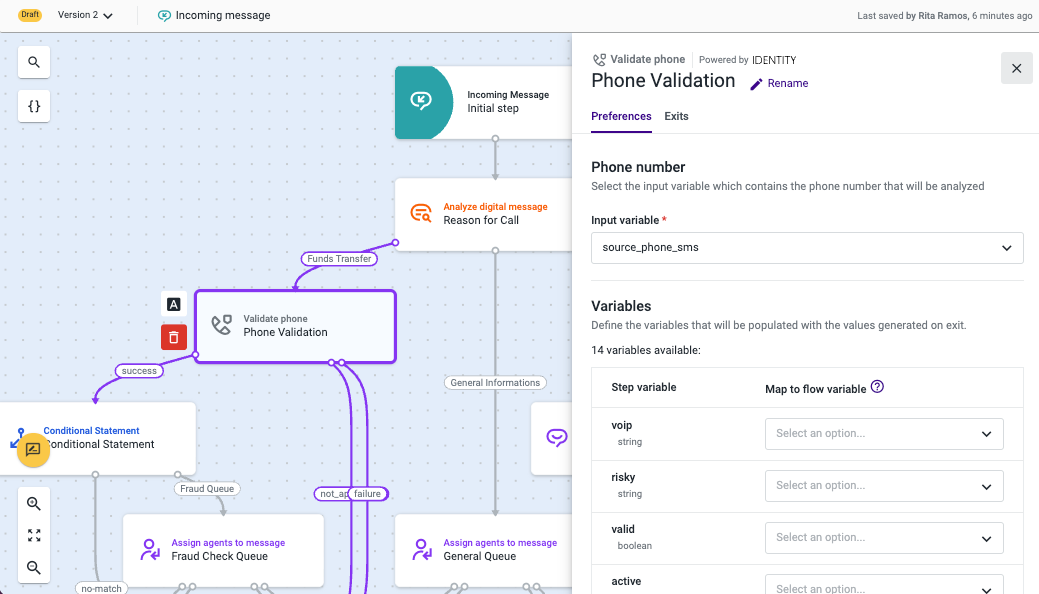Viewport: 1039px width, 594px height.
Task: Click the pencil Rename icon
Action: (x=756, y=84)
